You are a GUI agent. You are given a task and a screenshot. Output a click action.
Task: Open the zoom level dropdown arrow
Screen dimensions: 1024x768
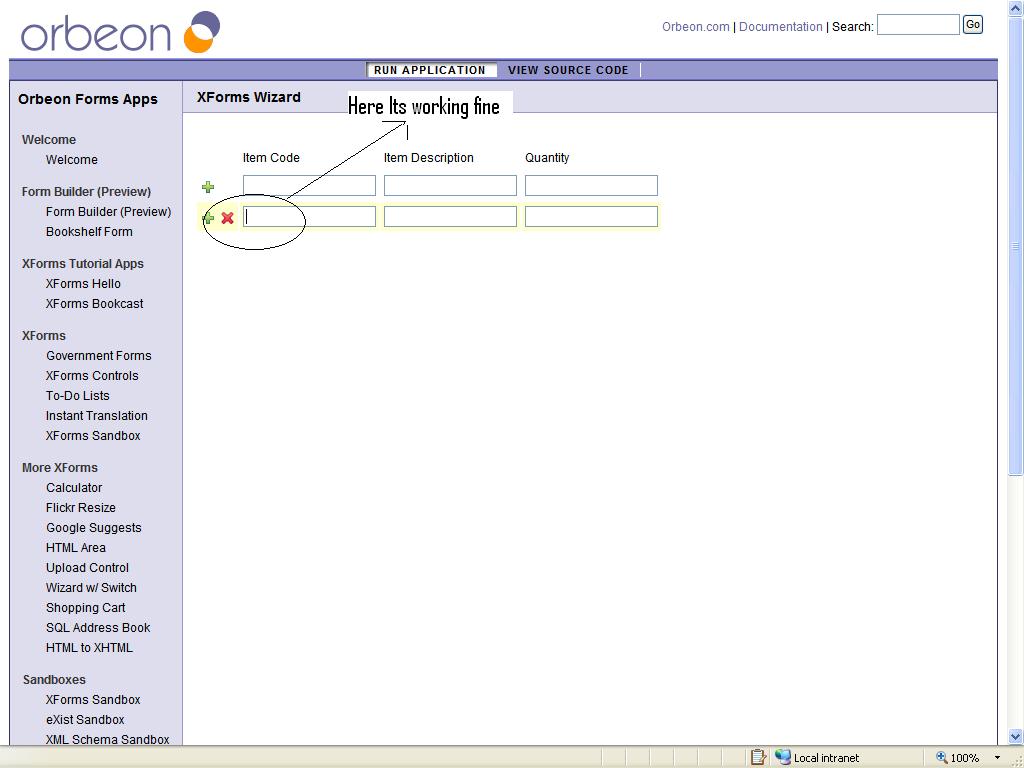997,758
